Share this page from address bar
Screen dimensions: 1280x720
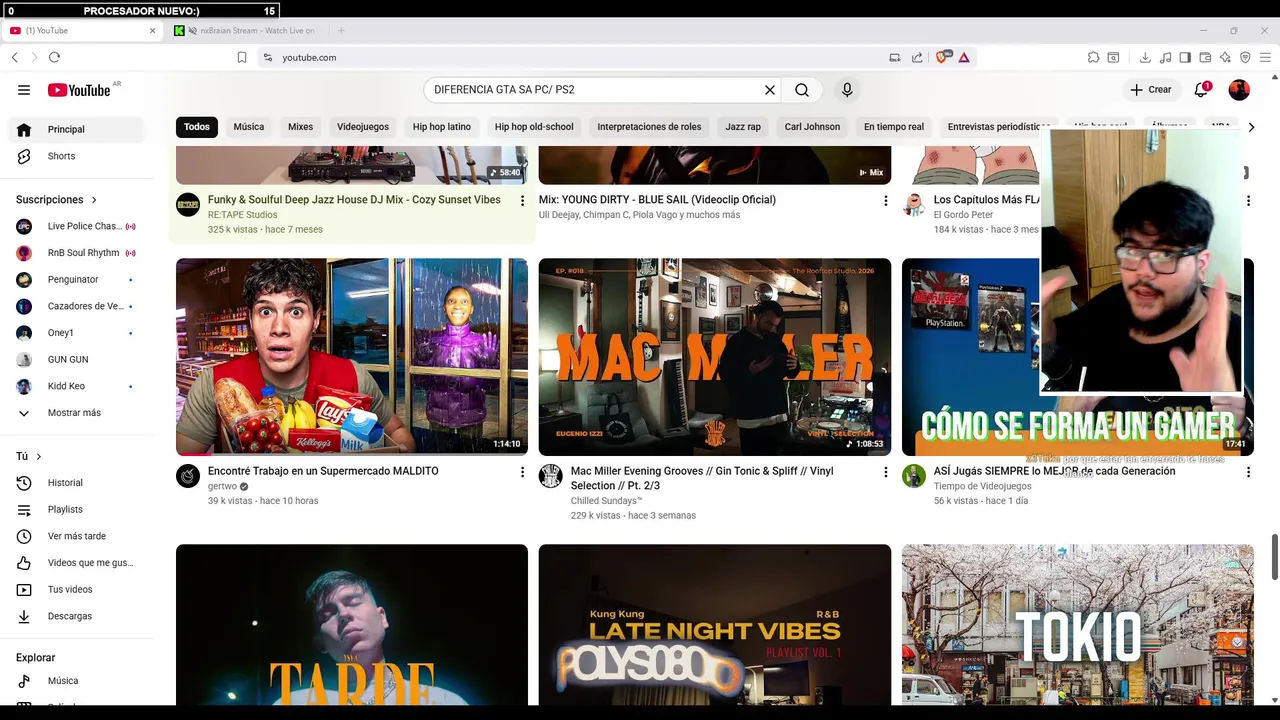point(917,58)
